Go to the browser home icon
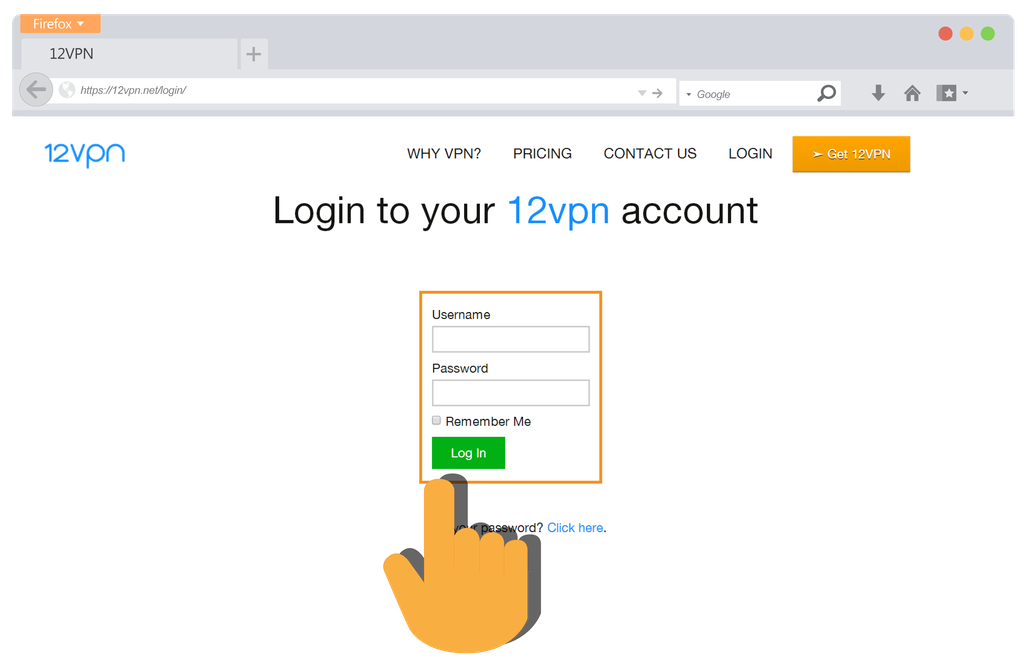1024x663 pixels. click(x=912, y=93)
